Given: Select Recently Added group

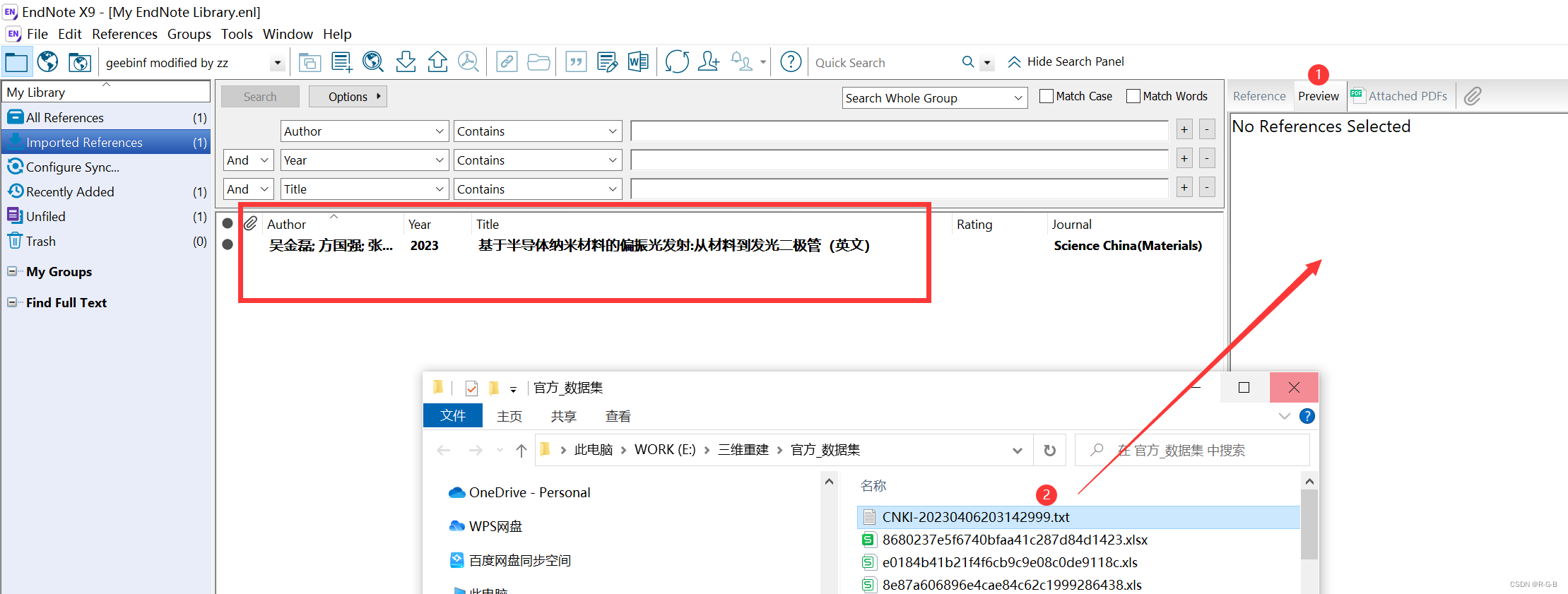Looking at the screenshot, I should [x=106, y=191].
